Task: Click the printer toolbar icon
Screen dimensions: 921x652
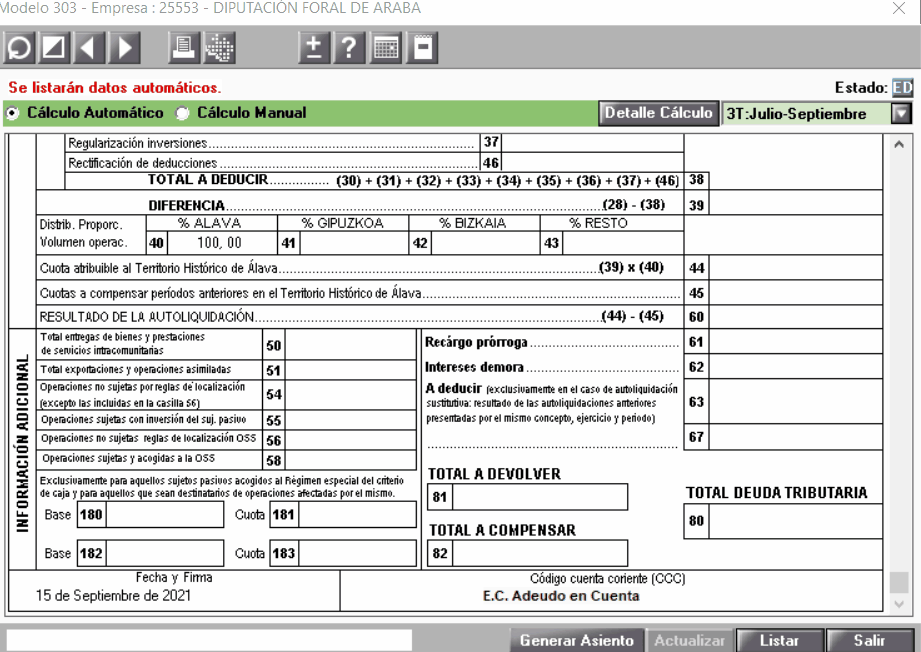Action: 184,48
